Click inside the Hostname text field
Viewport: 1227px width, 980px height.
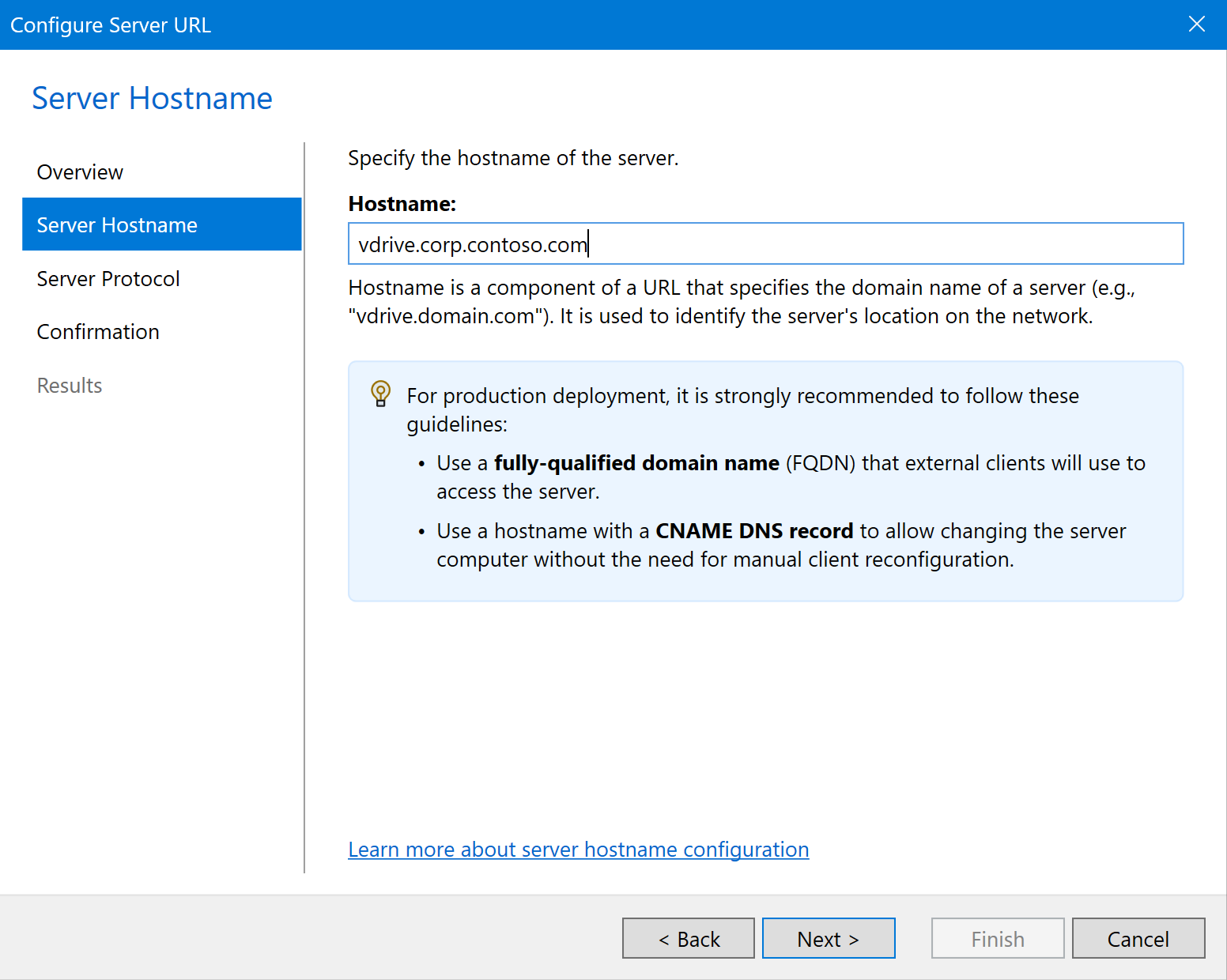765,244
